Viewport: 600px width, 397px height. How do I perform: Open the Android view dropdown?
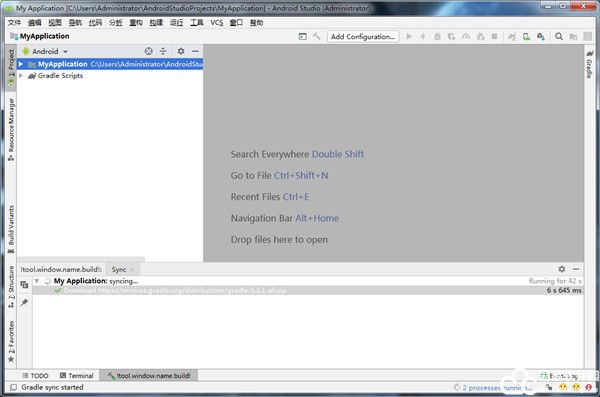[45, 51]
